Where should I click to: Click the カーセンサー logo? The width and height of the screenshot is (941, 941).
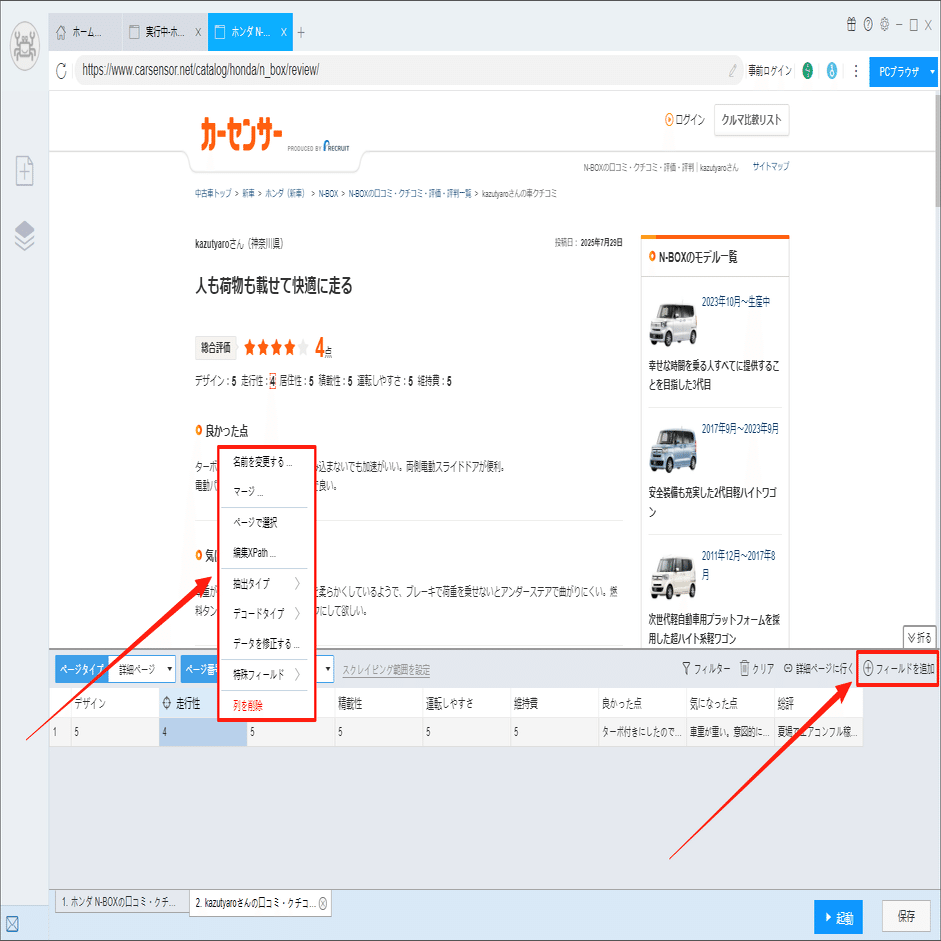click(x=241, y=133)
